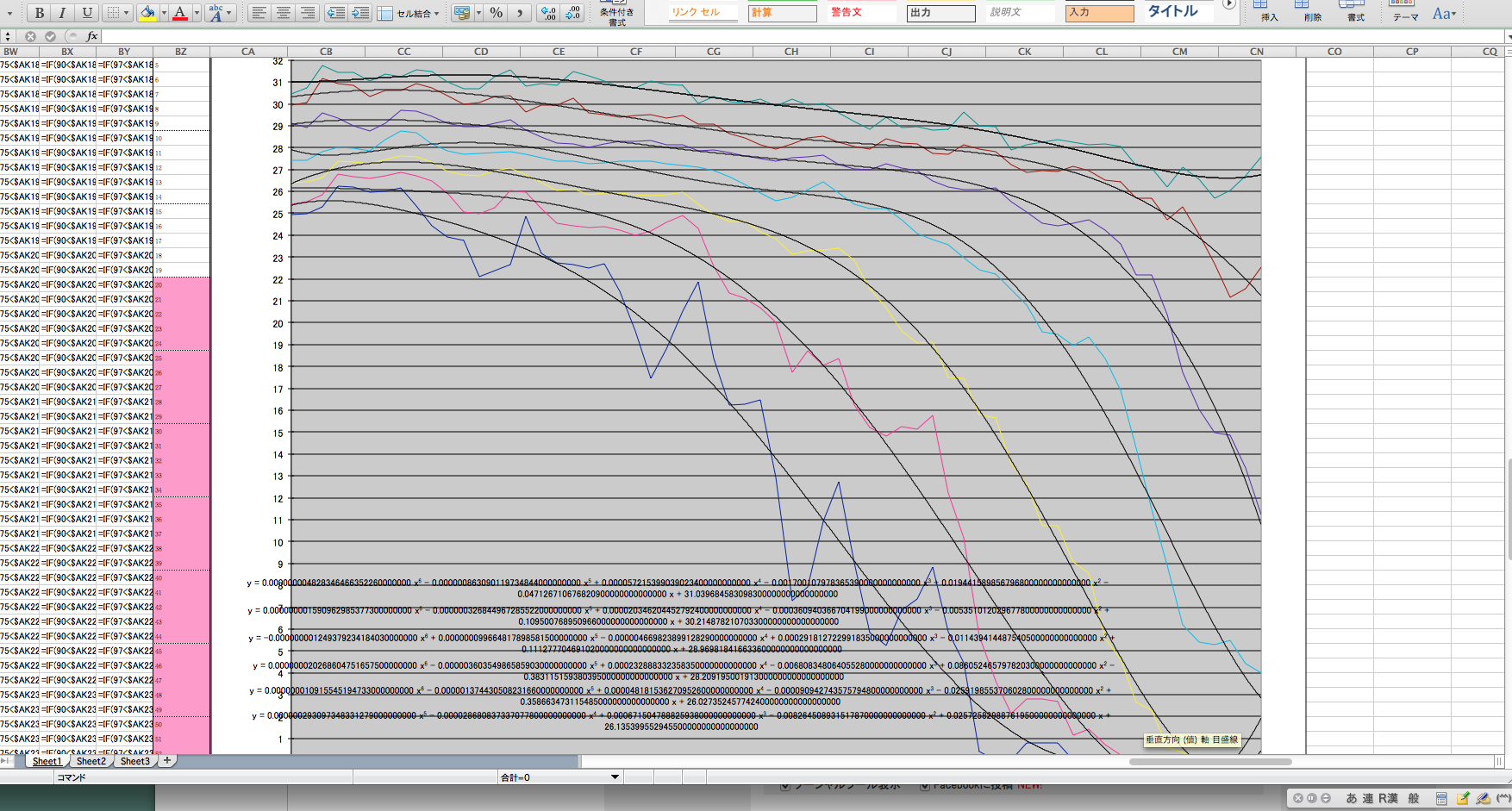
Task: Open テーマ themes gallery
Action: [1405, 11]
